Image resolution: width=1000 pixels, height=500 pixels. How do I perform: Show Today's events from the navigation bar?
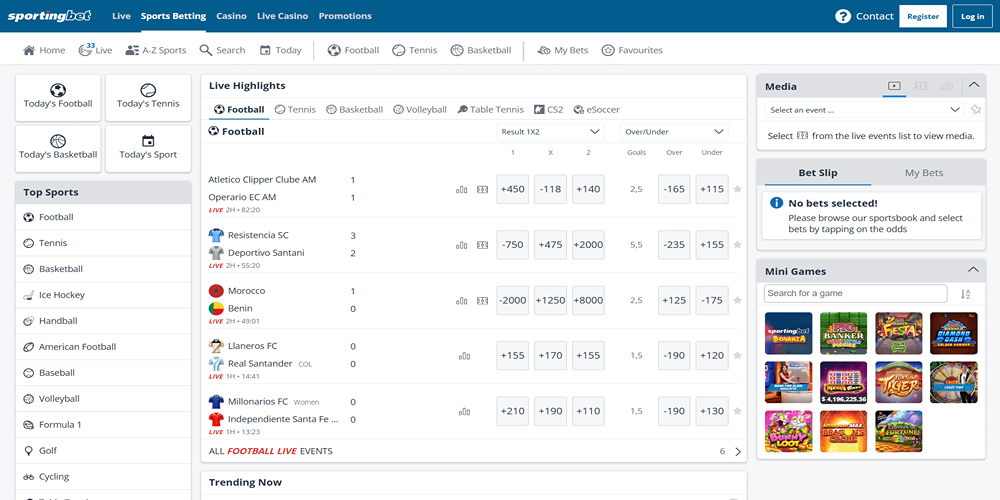click(x=281, y=50)
